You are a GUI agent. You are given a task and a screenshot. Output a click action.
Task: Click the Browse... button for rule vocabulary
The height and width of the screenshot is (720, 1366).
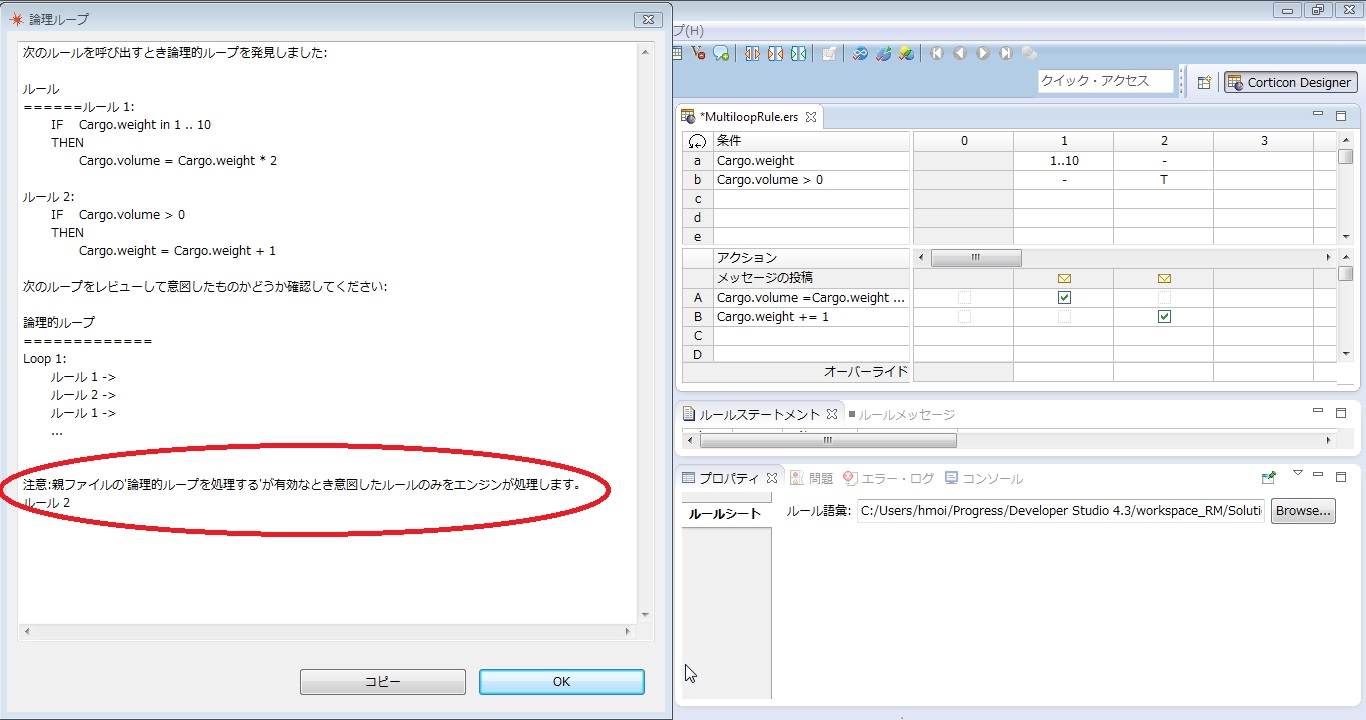[1303, 511]
